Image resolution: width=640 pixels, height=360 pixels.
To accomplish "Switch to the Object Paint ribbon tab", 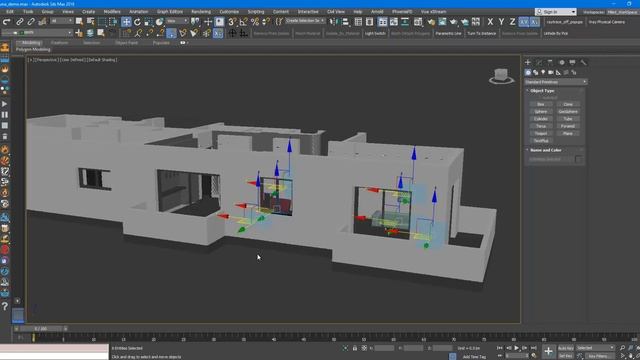I will coord(127,43).
